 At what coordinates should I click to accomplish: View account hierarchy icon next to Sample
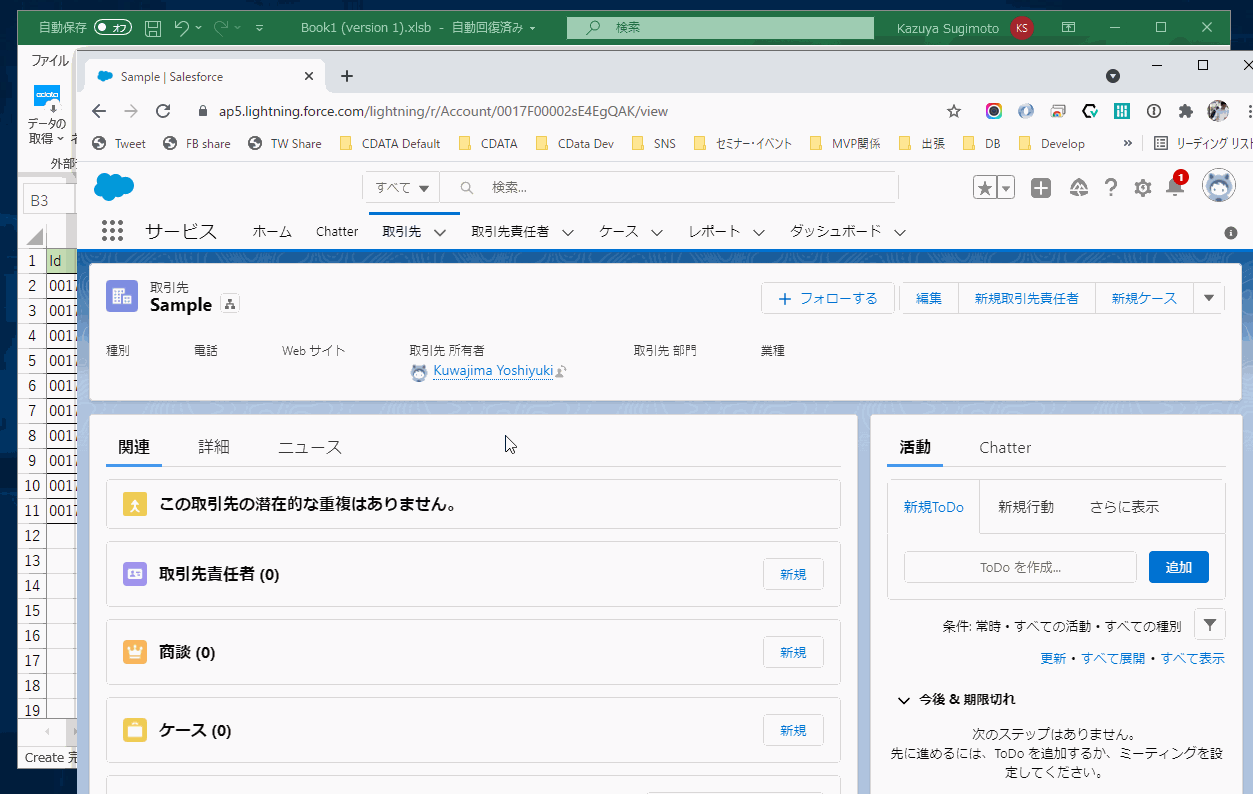pyautogui.click(x=229, y=304)
